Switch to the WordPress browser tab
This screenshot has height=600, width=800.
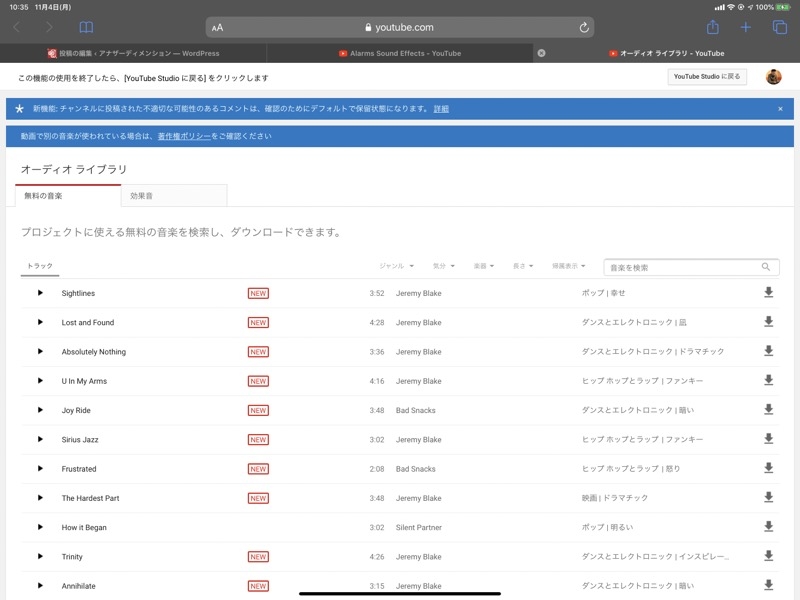pos(133,53)
